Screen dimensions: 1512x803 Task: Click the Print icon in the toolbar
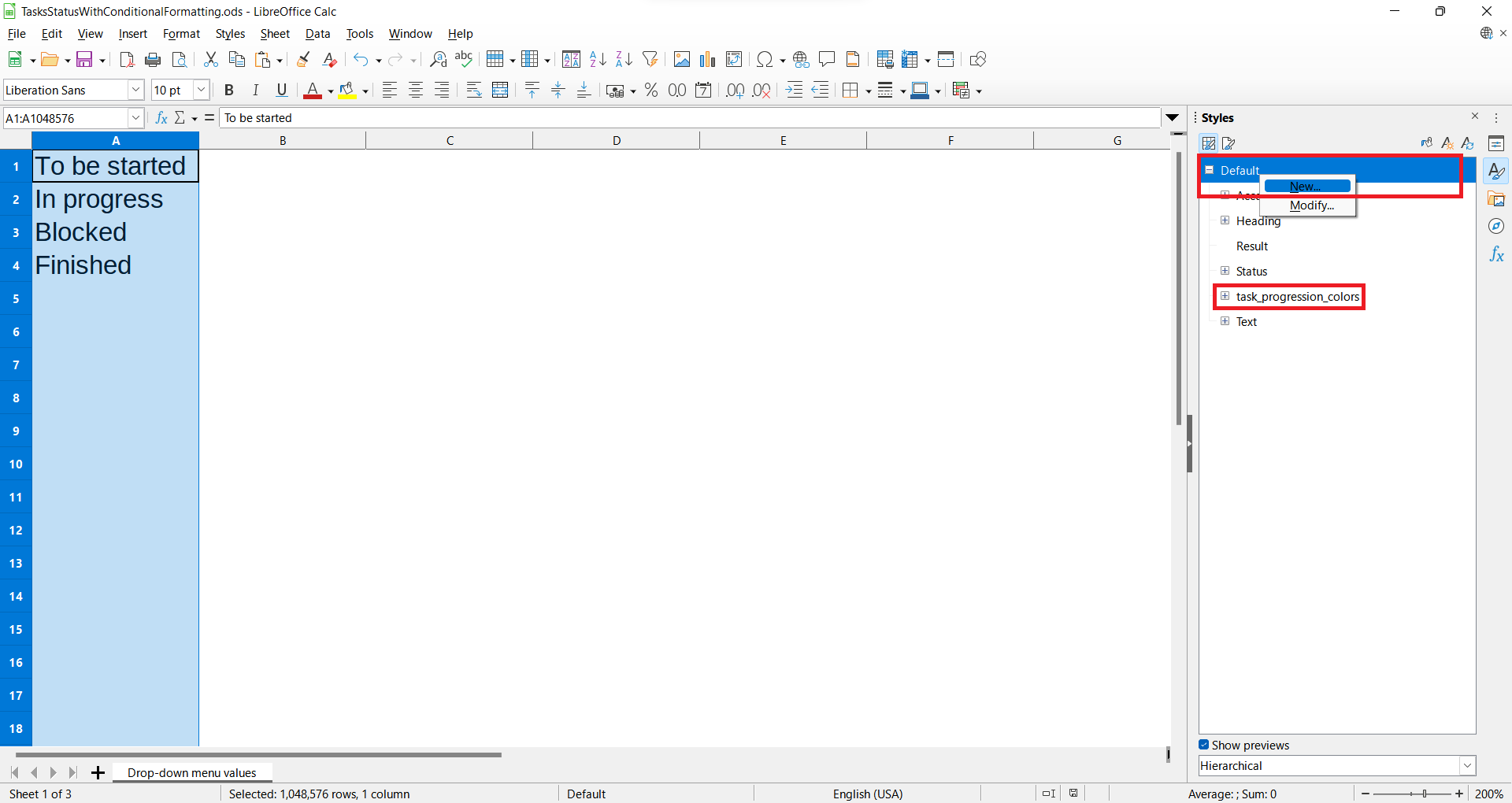[153, 60]
